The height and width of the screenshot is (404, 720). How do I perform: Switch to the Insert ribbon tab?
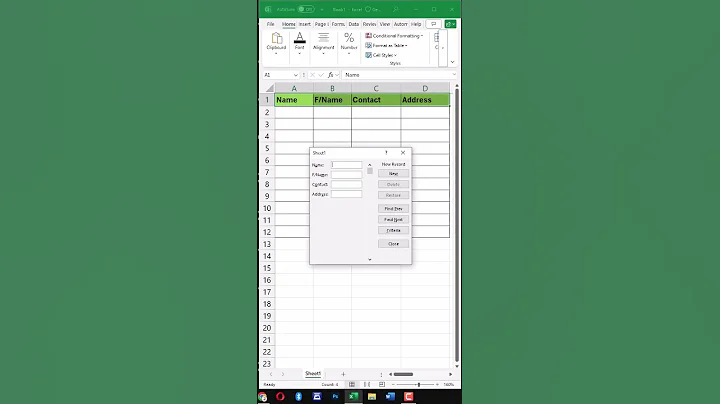[305, 24]
